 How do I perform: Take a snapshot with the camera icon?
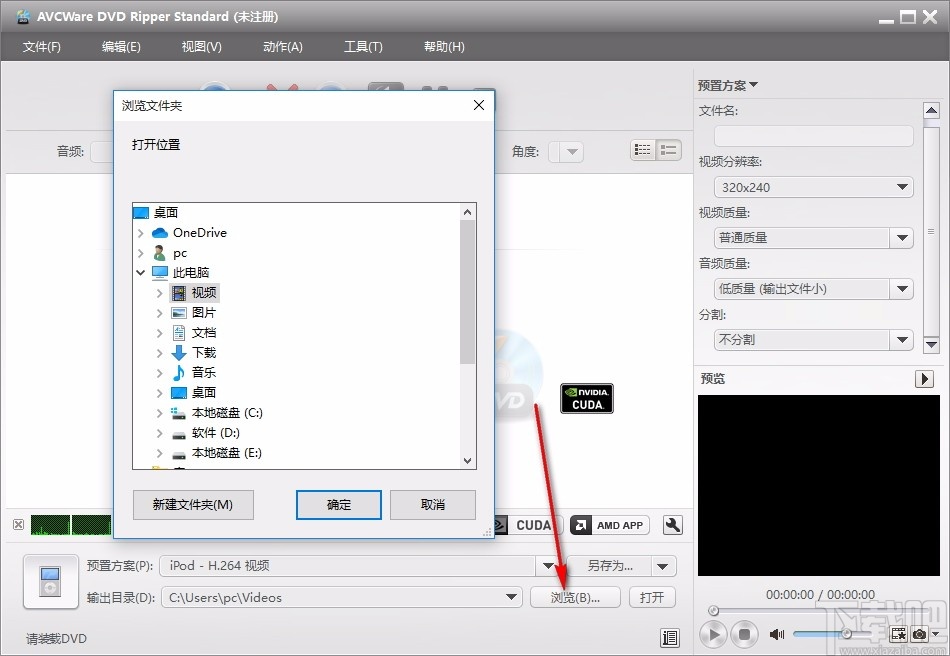click(x=919, y=634)
